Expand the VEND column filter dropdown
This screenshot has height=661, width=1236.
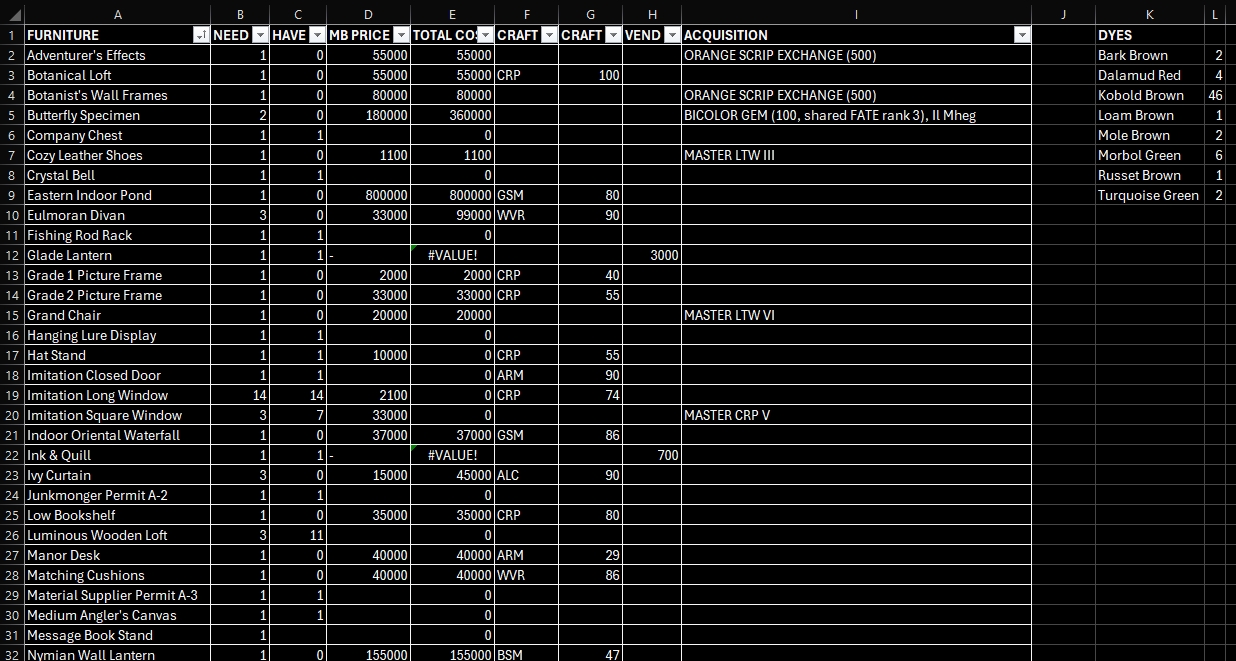[x=671, y=35]
